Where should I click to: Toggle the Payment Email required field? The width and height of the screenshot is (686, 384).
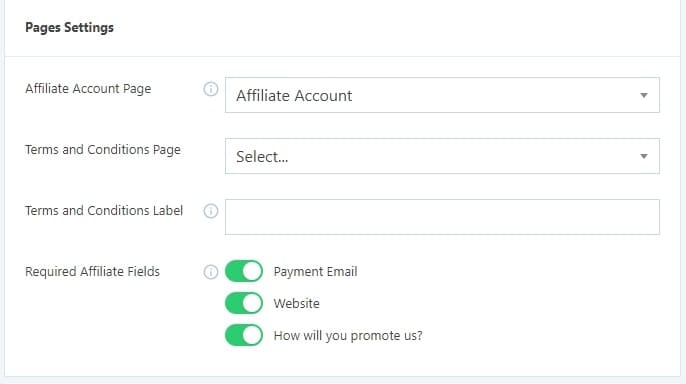pyautogui.click(x=244, y=271)
